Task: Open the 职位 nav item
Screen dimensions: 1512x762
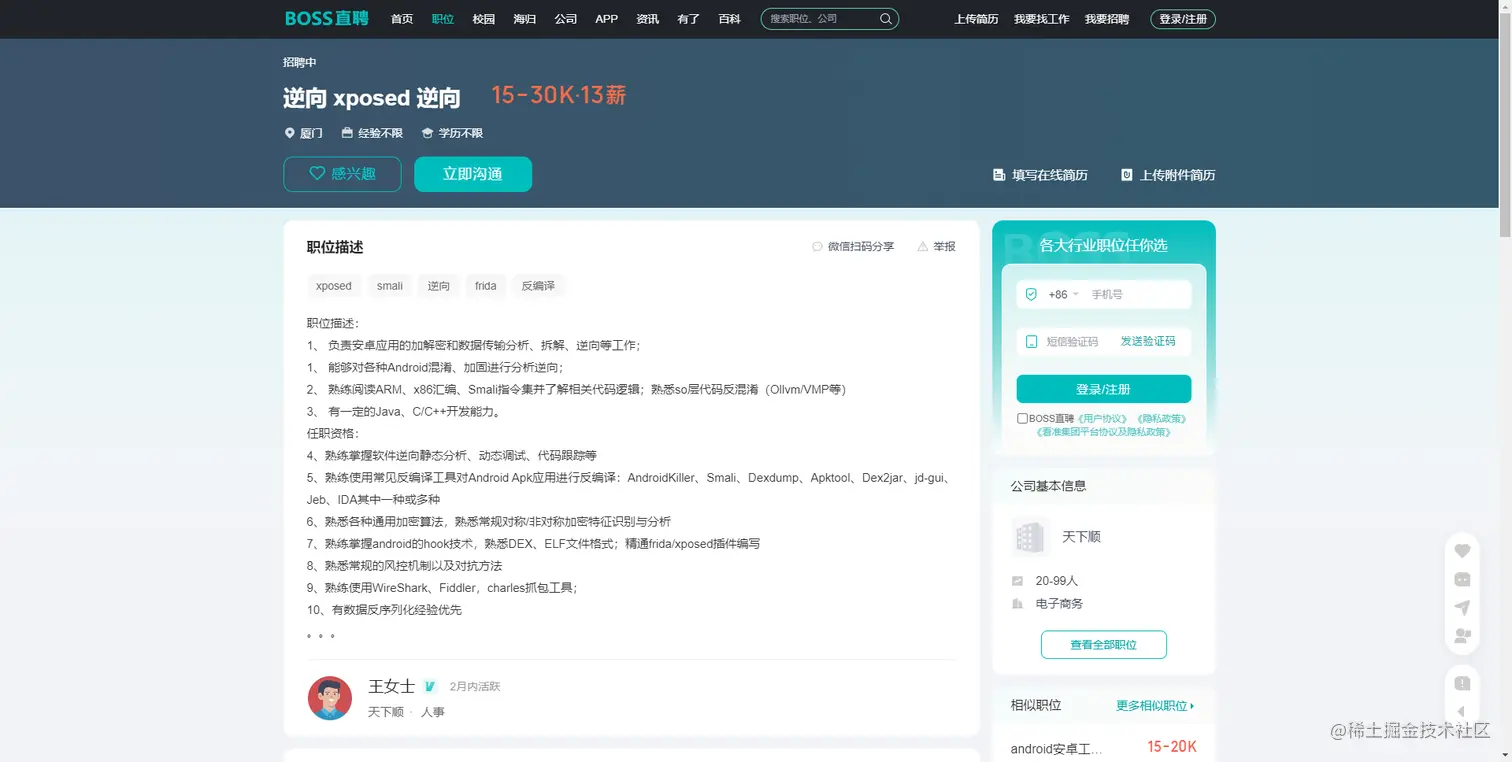Action: tap(443, 19)
